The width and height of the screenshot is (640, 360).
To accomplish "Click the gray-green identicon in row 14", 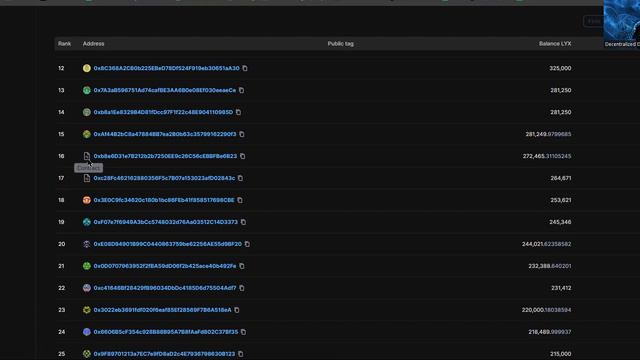I will pos(87,112).
